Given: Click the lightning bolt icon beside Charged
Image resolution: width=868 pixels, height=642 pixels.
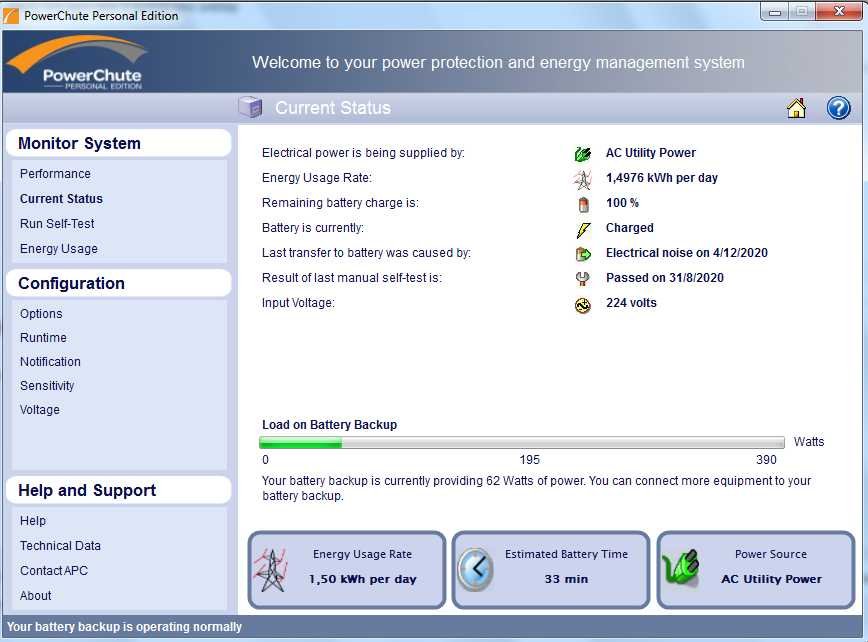Looking at the screenshot, I should pos(583,229).
